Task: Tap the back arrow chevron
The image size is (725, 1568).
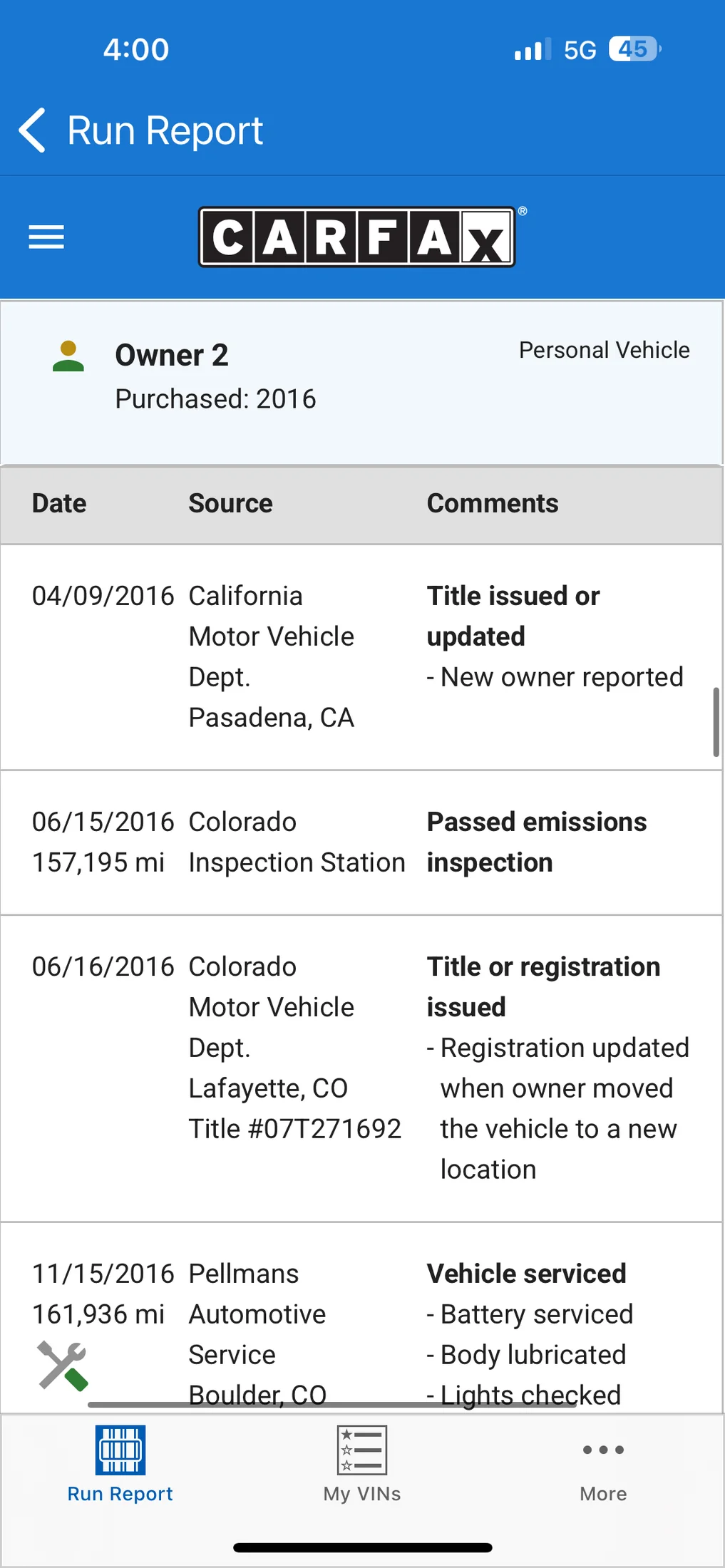Action: [33, 130]
